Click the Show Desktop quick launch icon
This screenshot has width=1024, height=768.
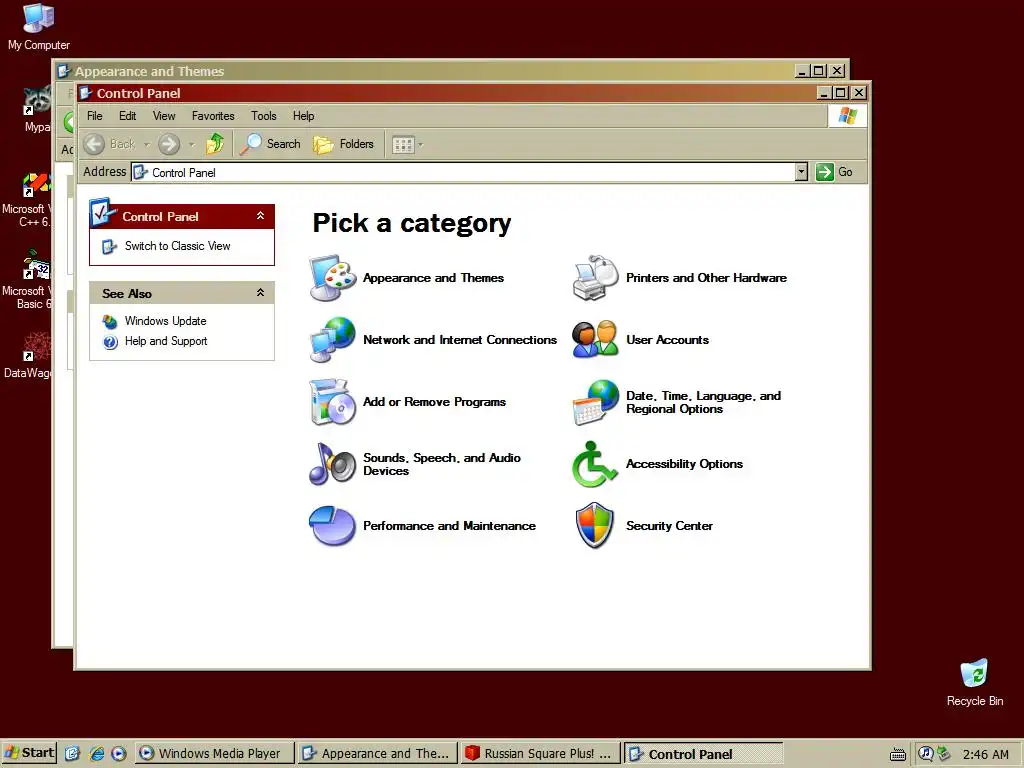point(72,754)
